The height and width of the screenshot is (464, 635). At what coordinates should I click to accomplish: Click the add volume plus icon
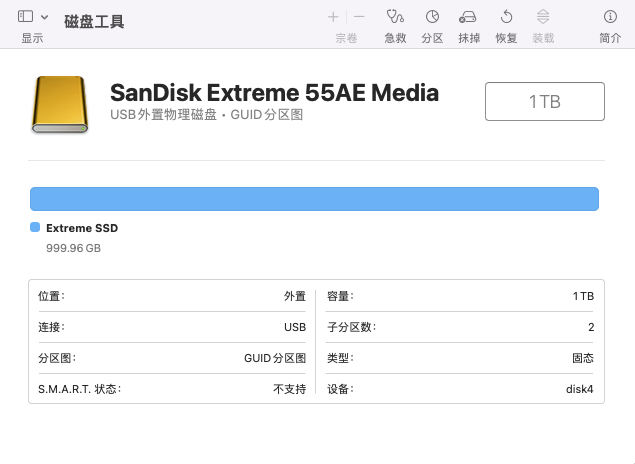(333, 17)
